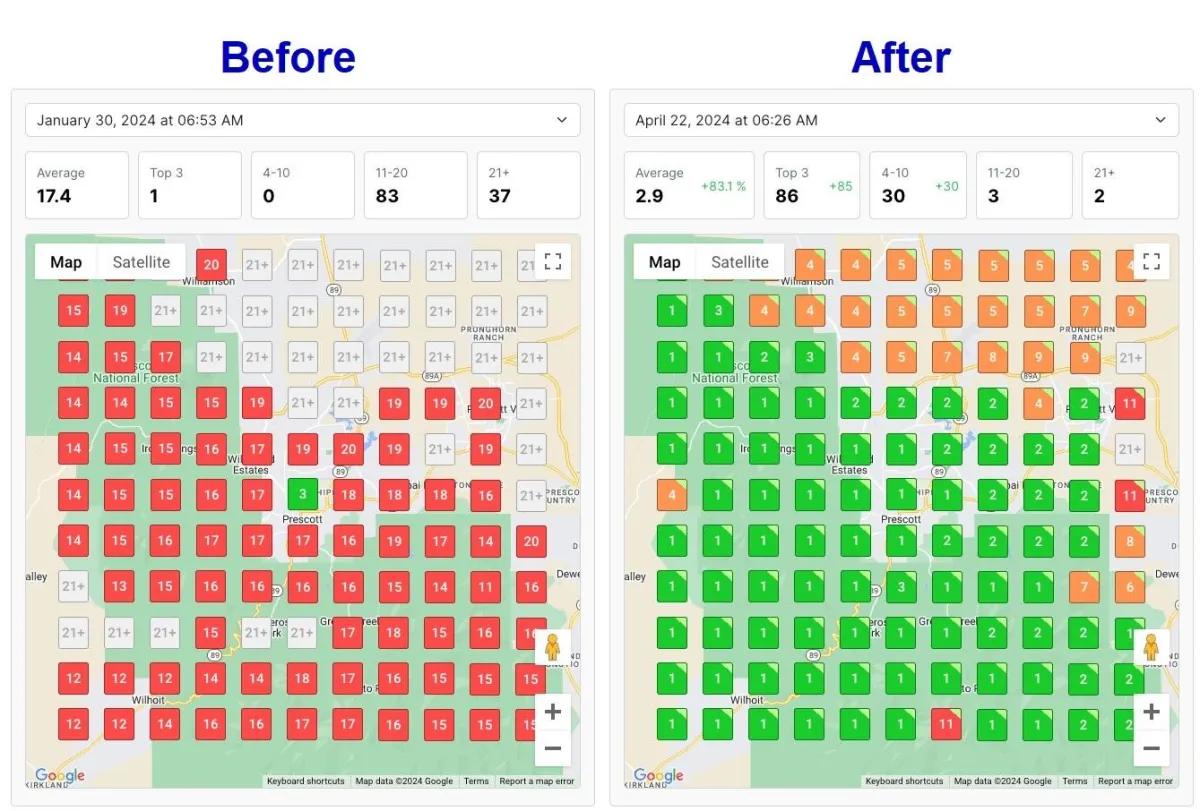Click the green rank 3 marker near Prescott
The height and width of the screenshot is (811, 1200).
[x=302, y=494]
